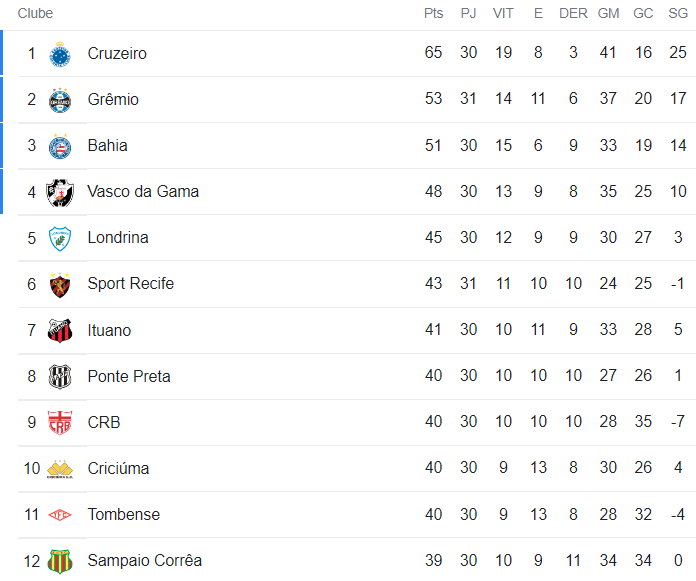Open the Cruzeiro team name link
Screen dimensions: 696x581
pyautogui.click(x=117, y=54)
